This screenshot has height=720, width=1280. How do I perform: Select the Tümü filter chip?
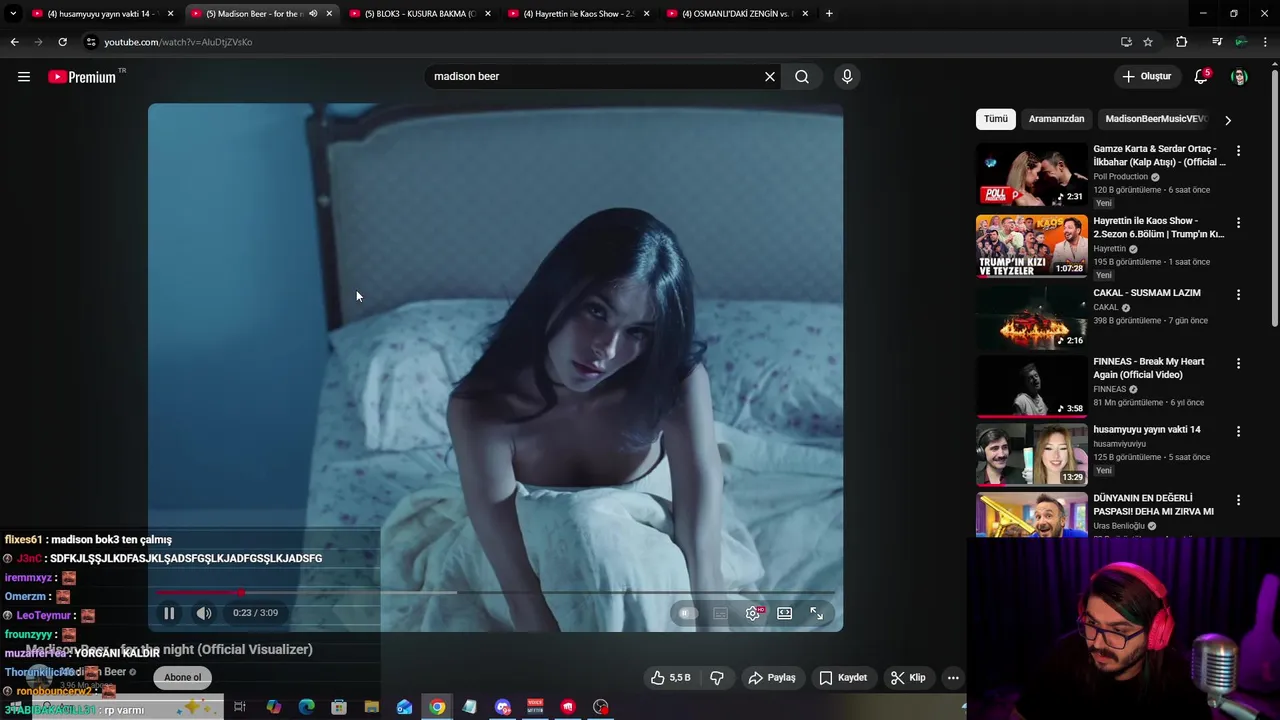pyautogui.click(x=996, y=119)
